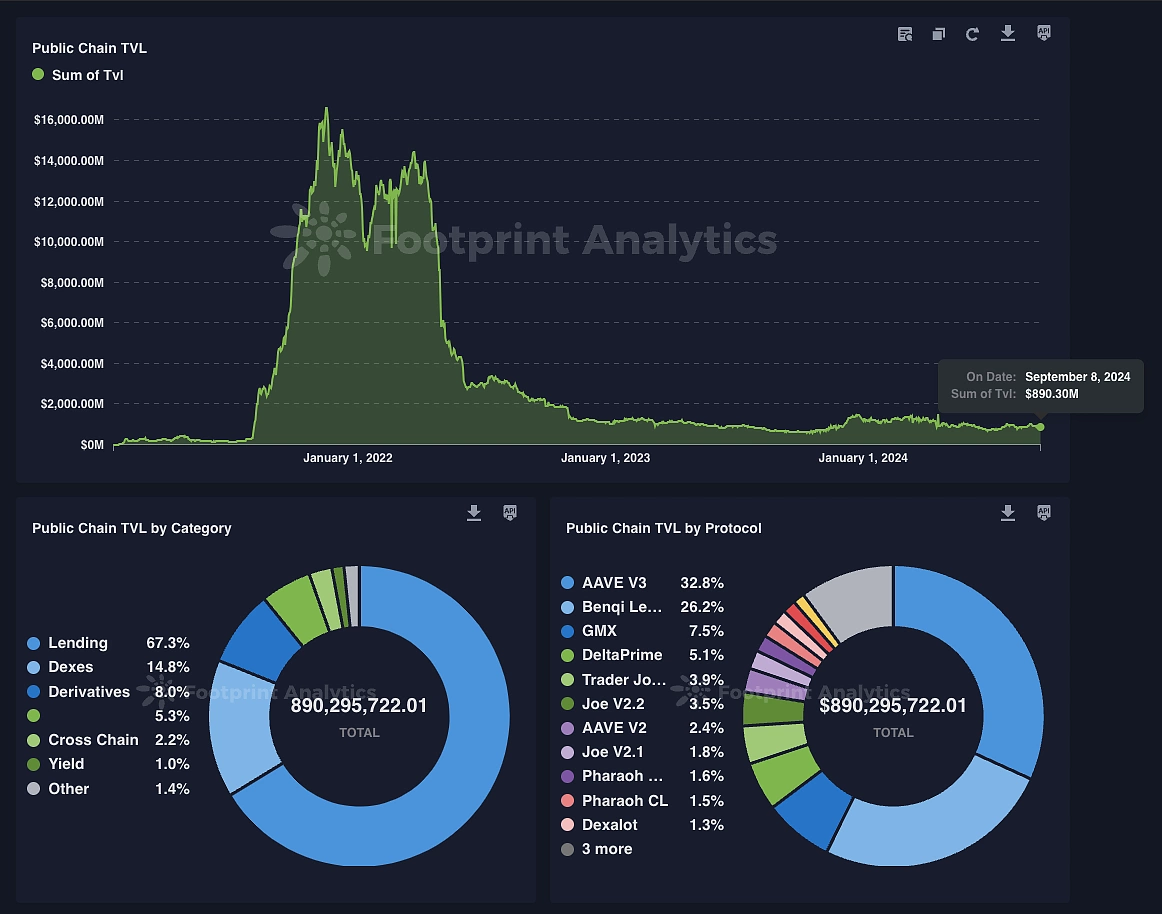Click the 26.2% Benqi percentage value
Viewport: 1162px width, 914px height.
tap(702, 607)
